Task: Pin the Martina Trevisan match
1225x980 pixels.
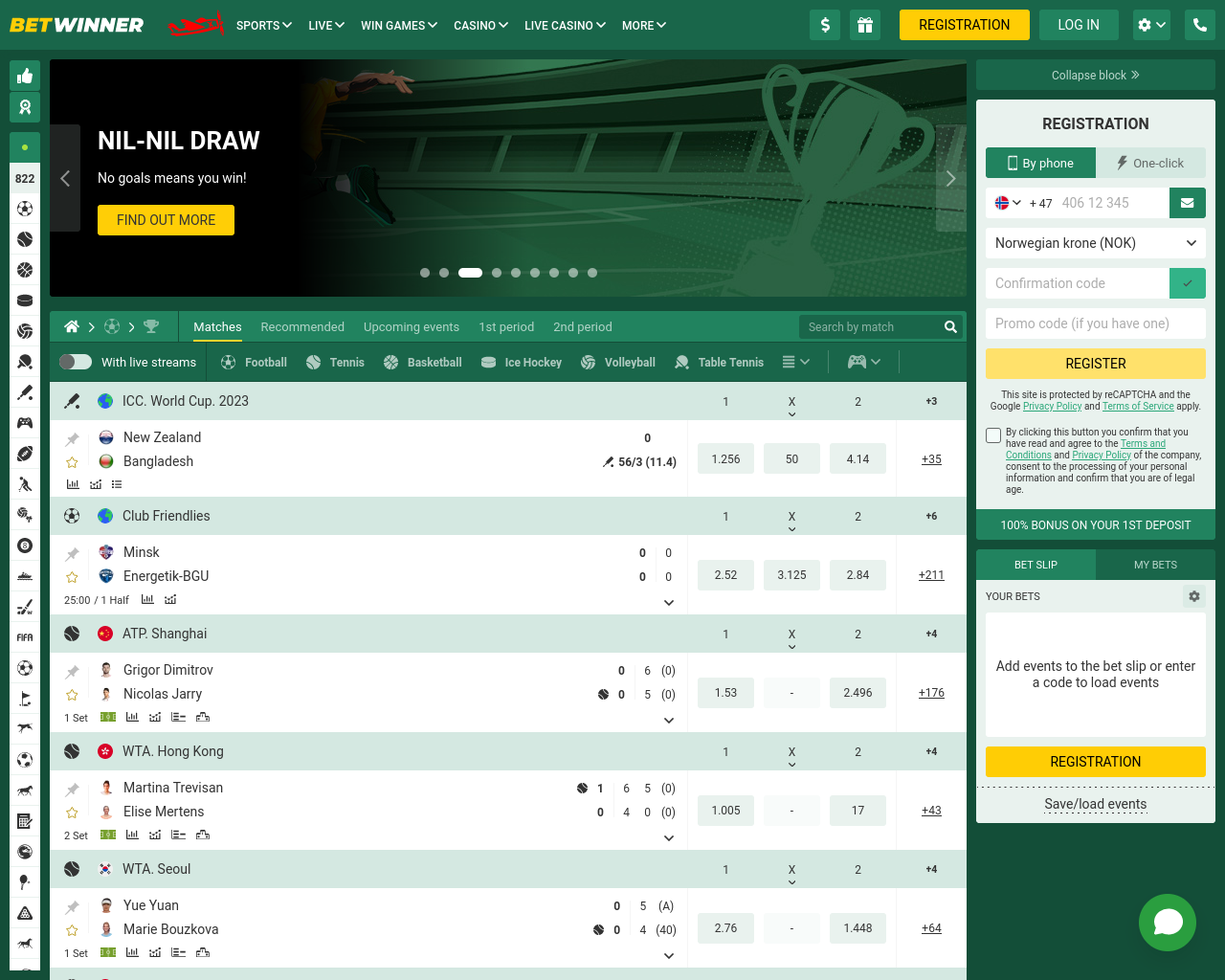Action: pyautogui.click(x=72, y=790)
